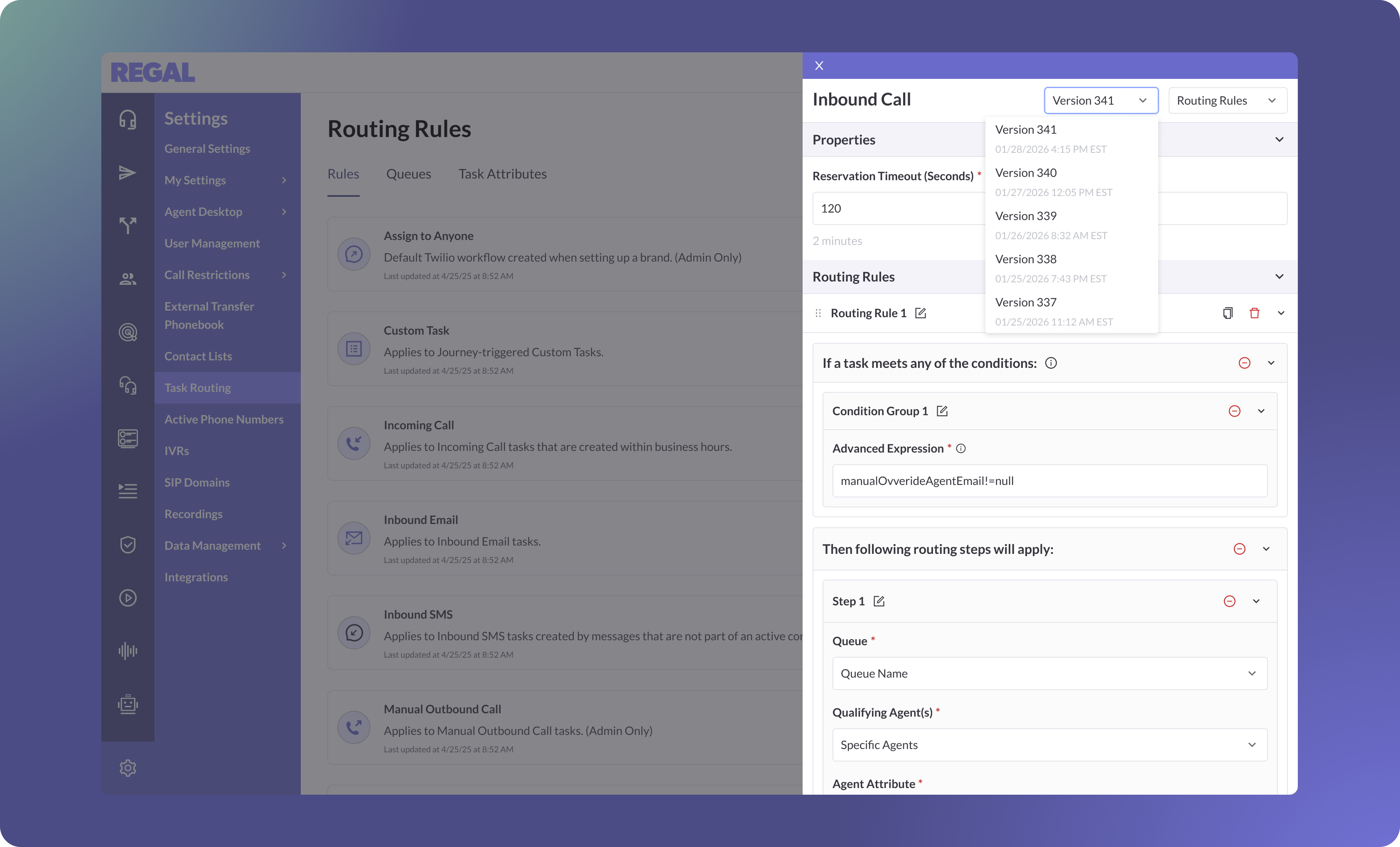
Task: Open the Routing Rules section dropdown in header
Action: coord(1227,100)
